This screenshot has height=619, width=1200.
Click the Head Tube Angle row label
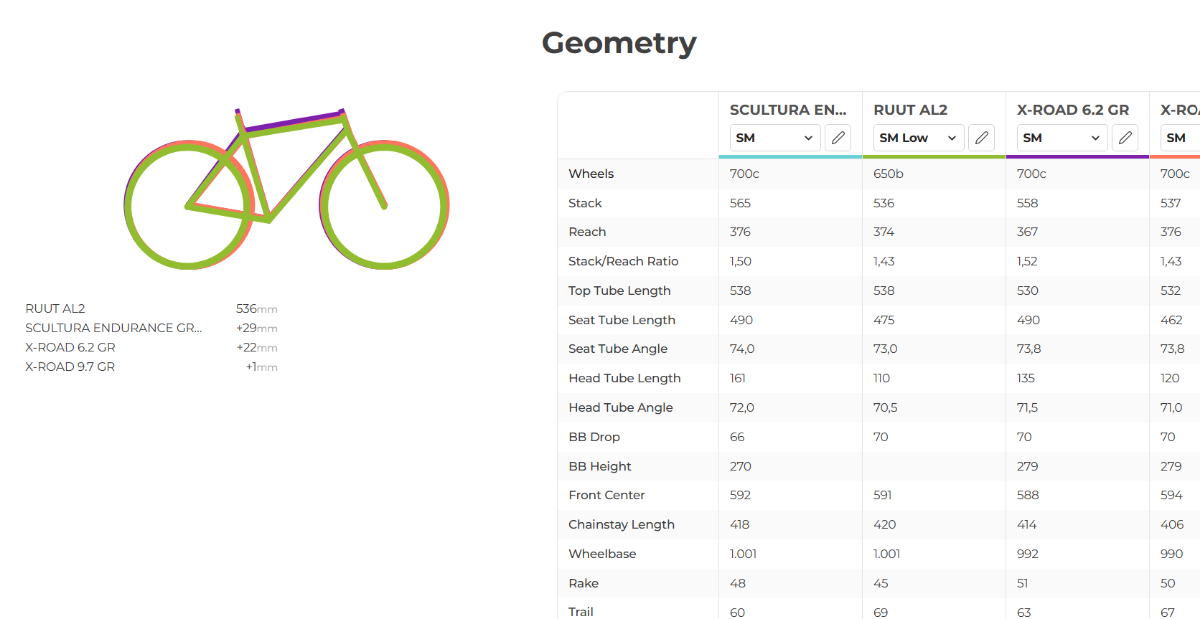tap(620, 408)
